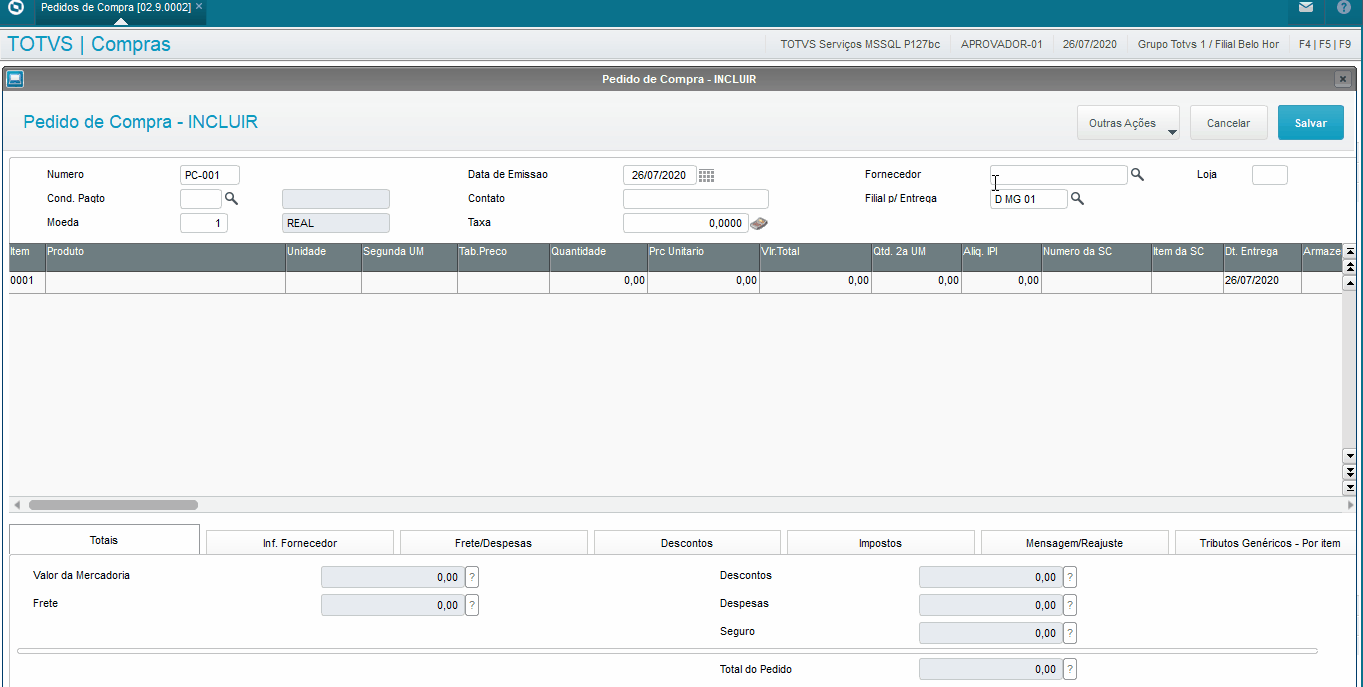Switch to Descontos tab
1363x687 pixels.
point(687,543)
